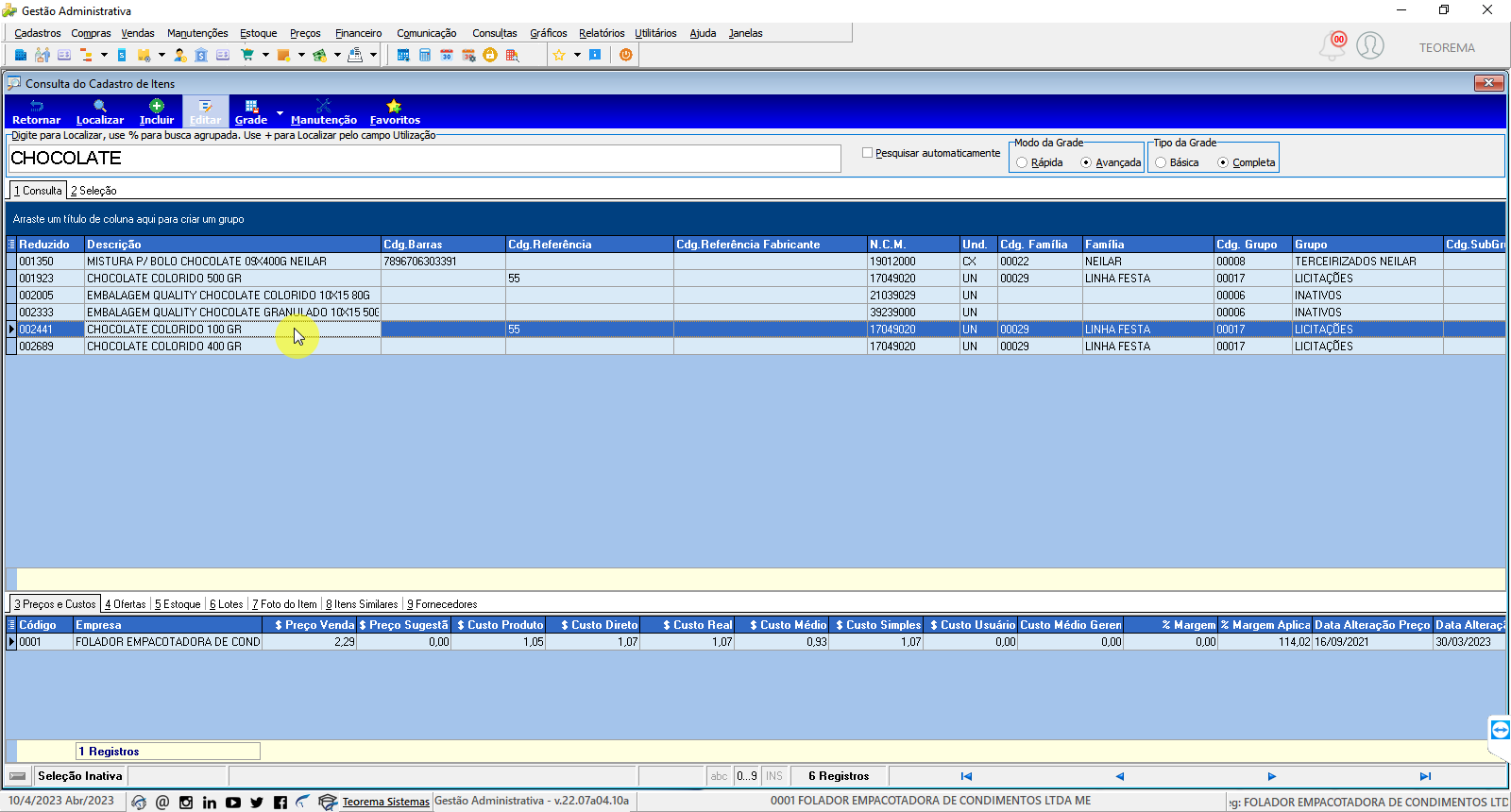Open the calculator icon in top toolbar

[425, 55]
